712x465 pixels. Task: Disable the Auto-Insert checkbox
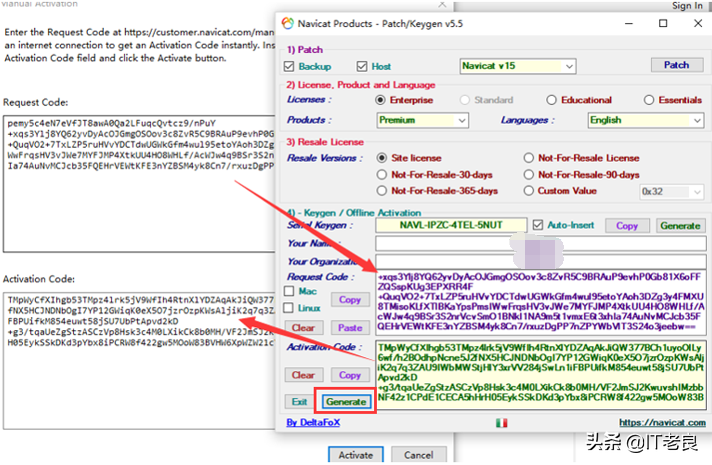coord(538,225)
